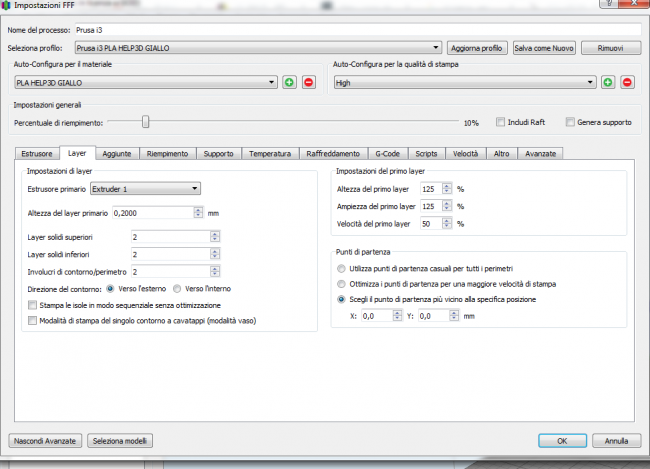Click the Nascondi Avanzate button

(44, 440)
